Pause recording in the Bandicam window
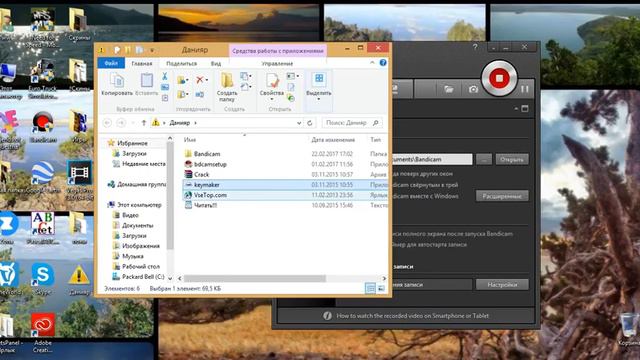This screenshot has height=360, width=640. coord(525,89)
